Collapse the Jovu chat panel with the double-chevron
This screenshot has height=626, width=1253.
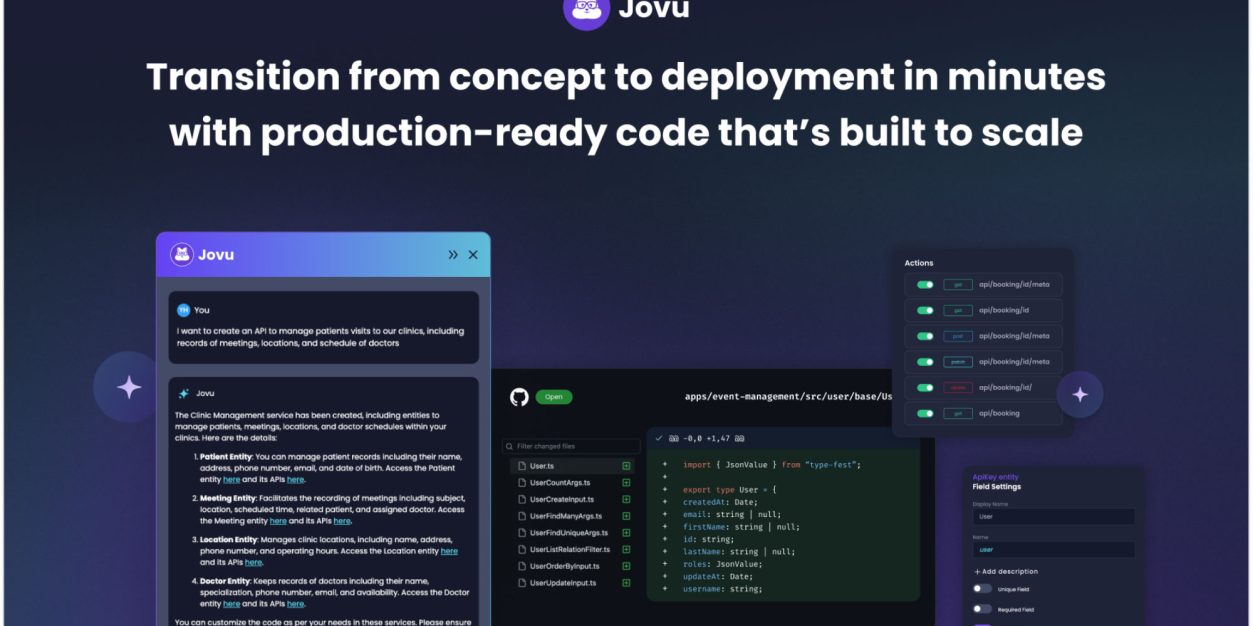tap(453, 255)
